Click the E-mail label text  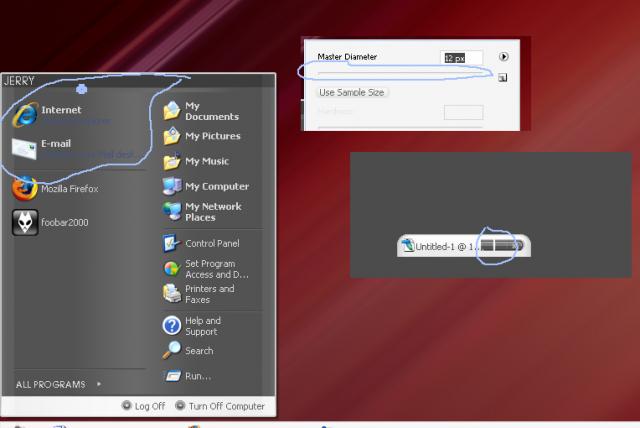coord(56,144)
